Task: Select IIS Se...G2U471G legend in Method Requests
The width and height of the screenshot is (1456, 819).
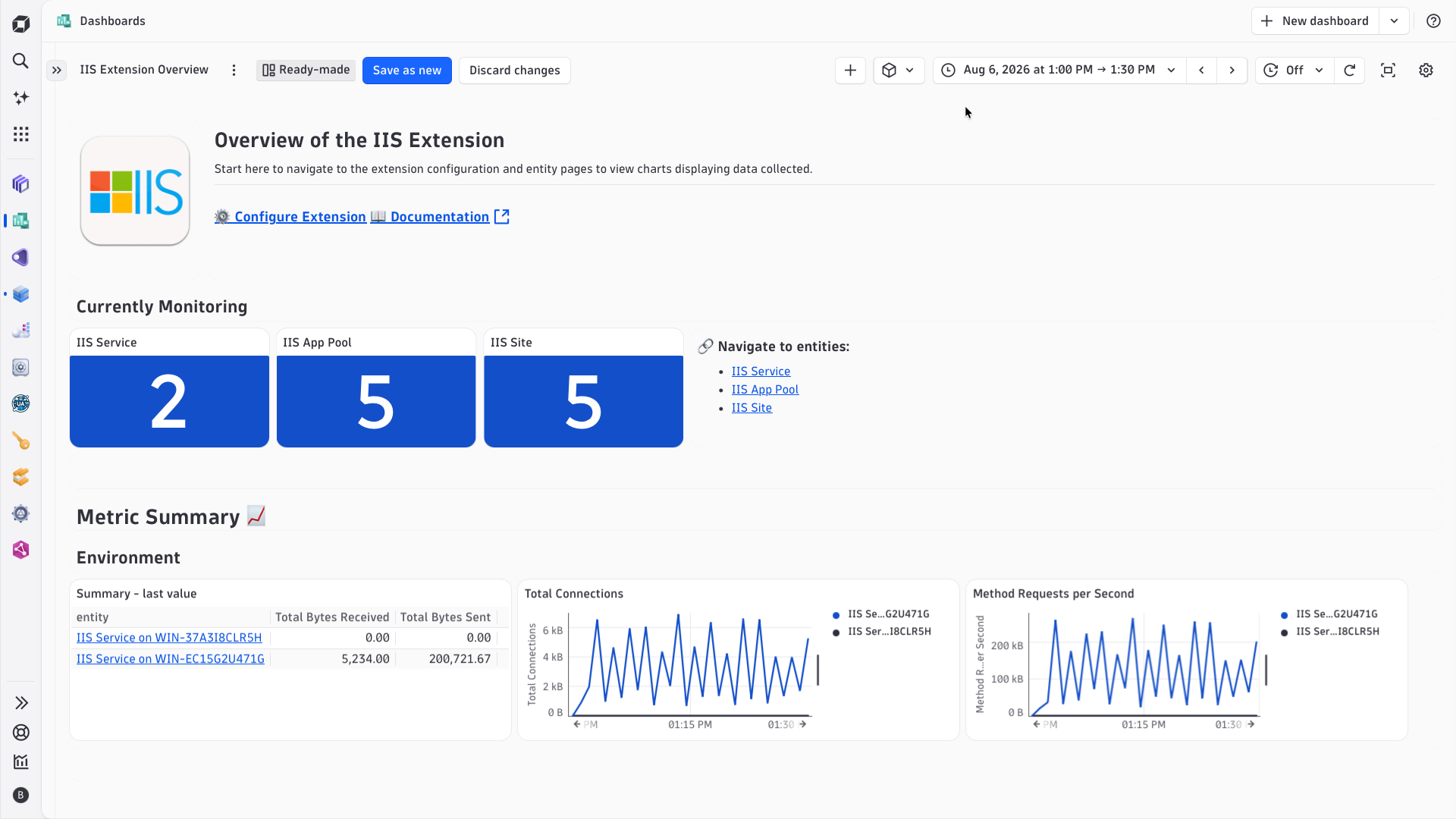Action: pos(1329,614)
